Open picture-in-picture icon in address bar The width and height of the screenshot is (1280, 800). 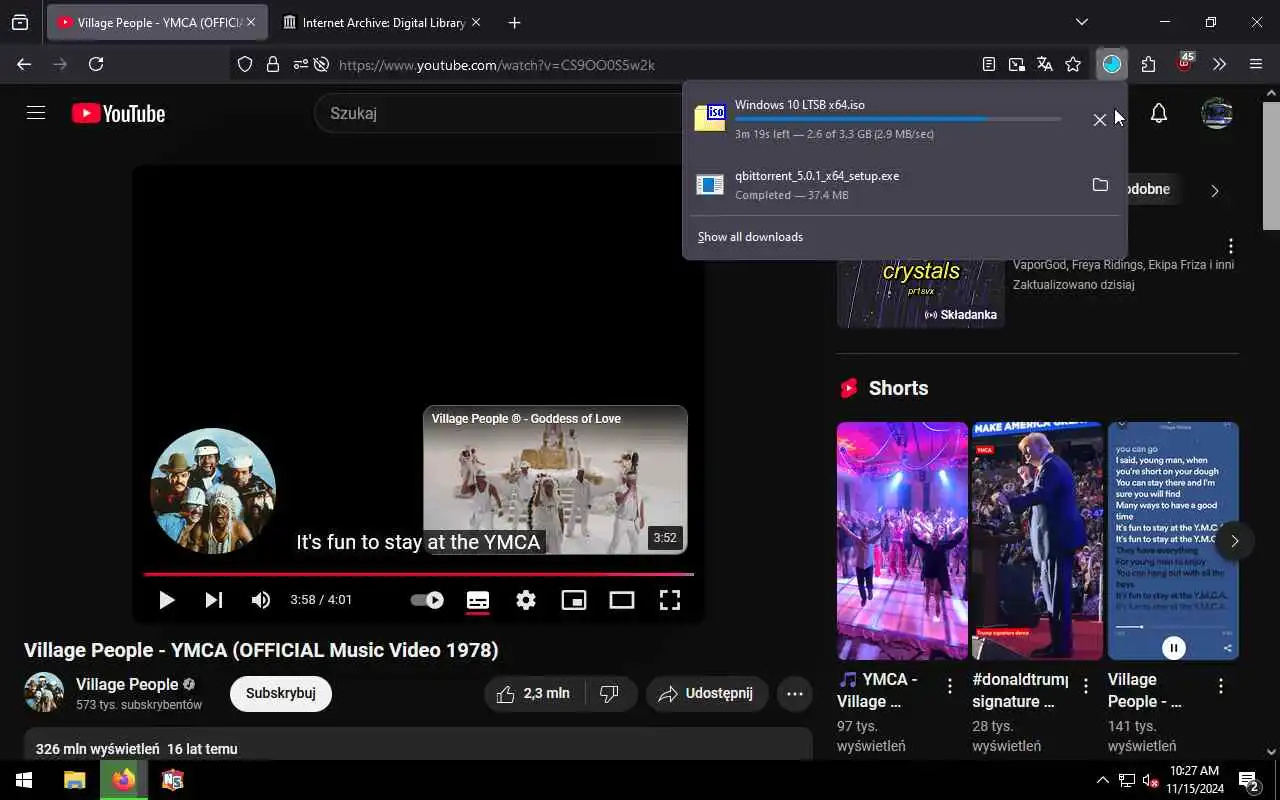click(x=1017, y=64)
